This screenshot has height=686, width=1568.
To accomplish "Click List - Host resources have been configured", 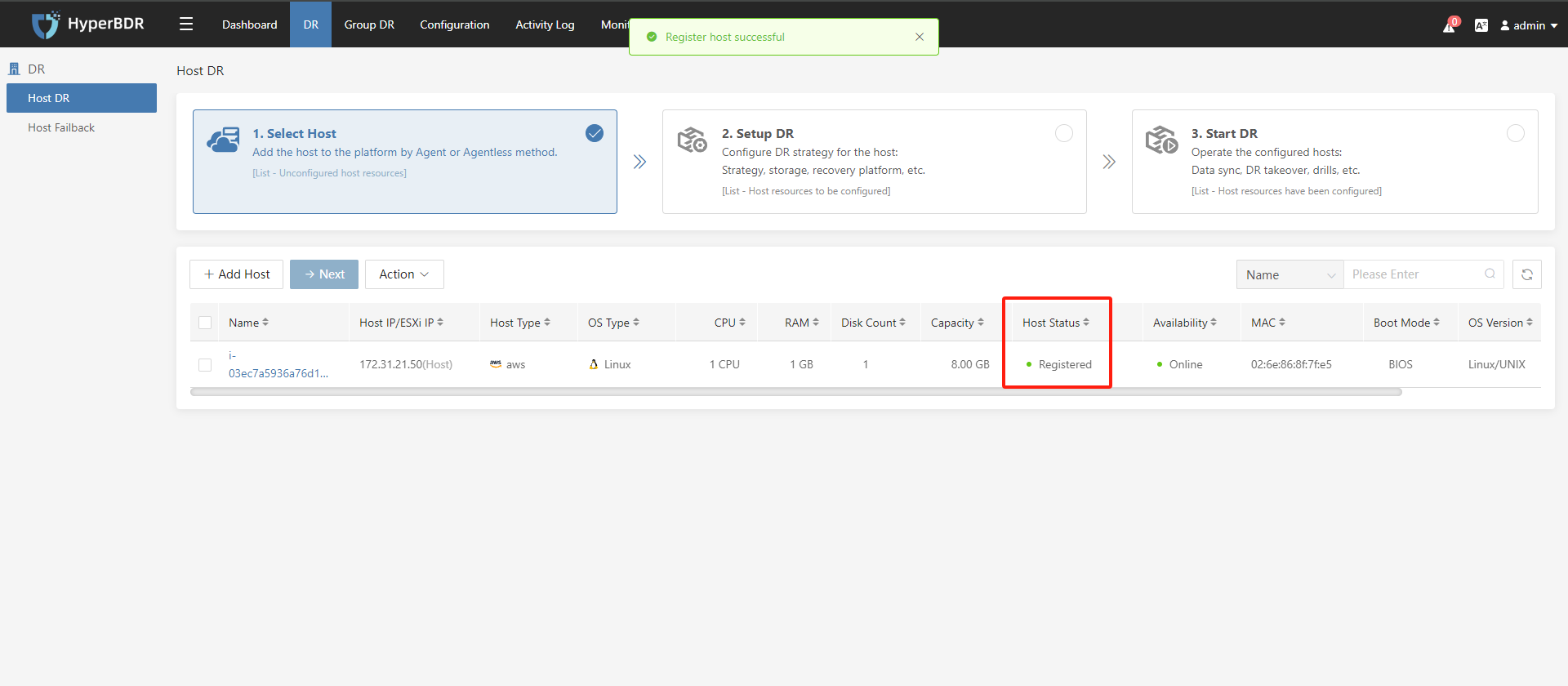I will (x=1286, y=191).
